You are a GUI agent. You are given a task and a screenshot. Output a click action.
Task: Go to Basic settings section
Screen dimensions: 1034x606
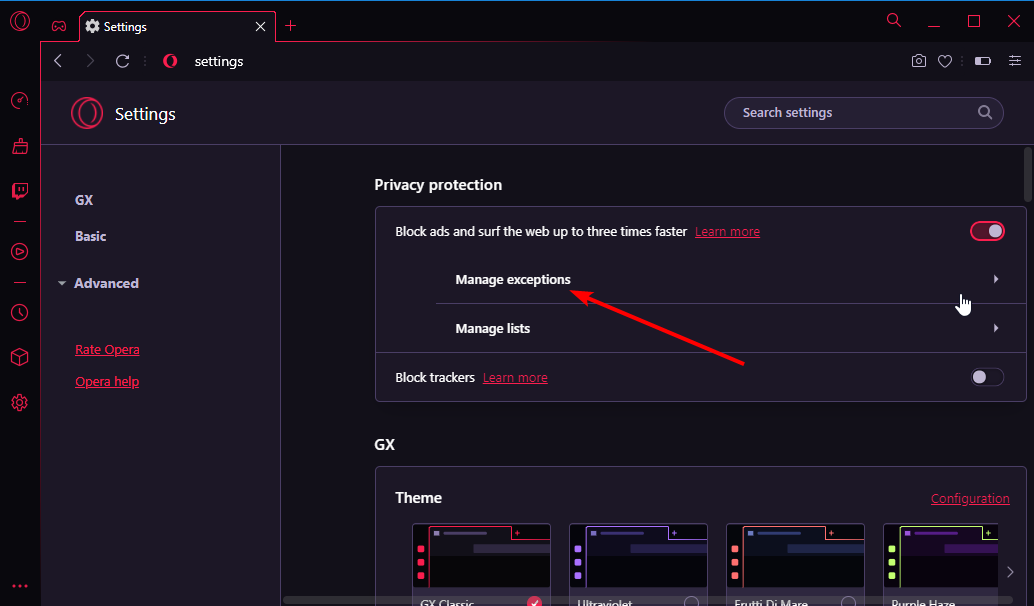click(x=90, y=236)
